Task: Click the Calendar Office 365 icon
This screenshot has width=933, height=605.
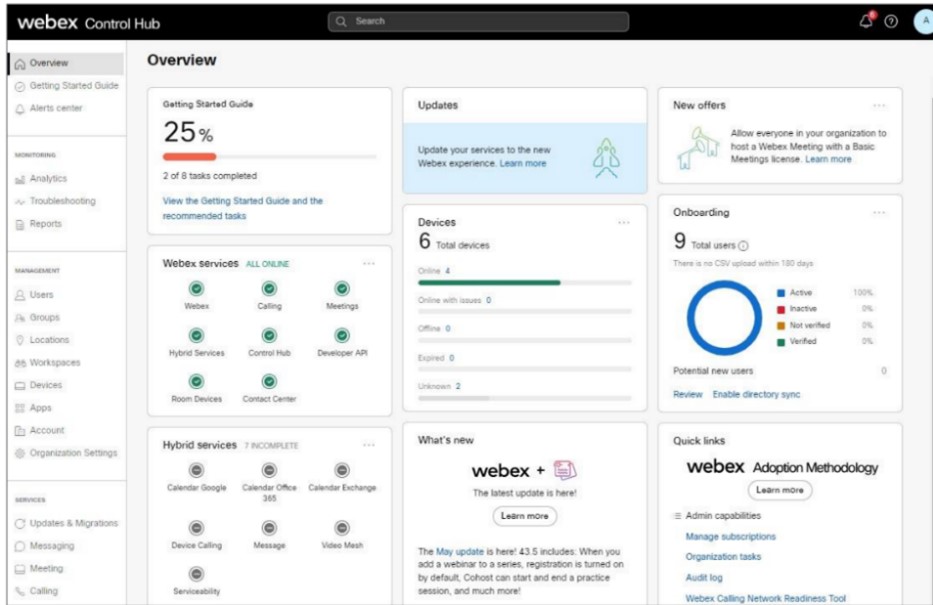Action: 269,471
